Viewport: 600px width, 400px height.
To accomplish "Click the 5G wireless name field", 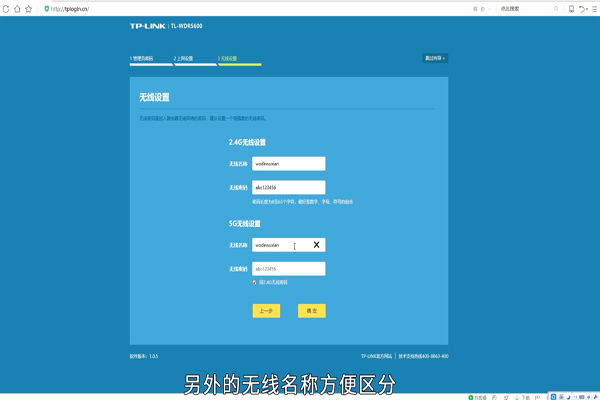I will [x=289, y=245].
